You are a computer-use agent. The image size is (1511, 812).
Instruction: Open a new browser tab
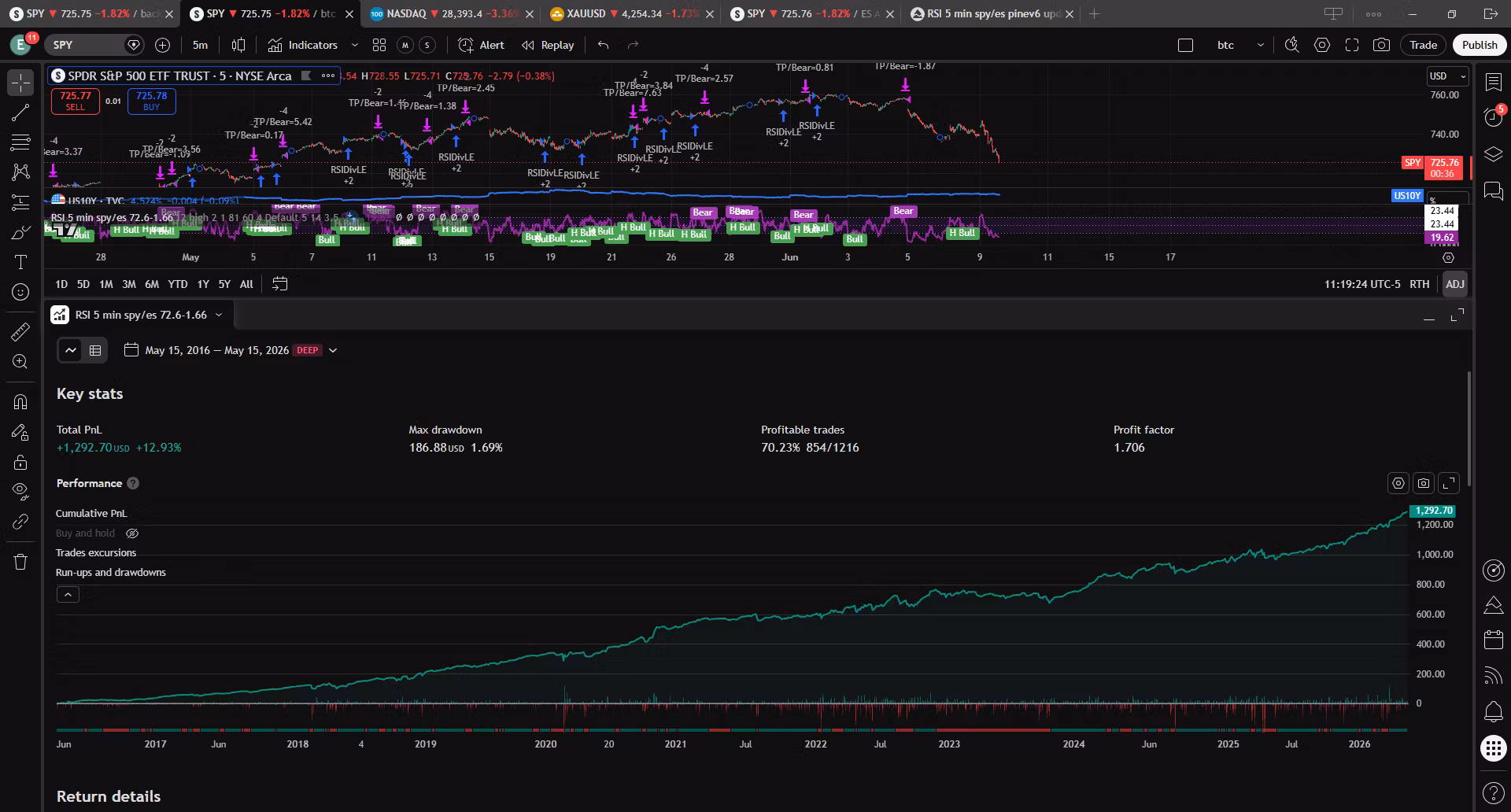(1094, 13)
